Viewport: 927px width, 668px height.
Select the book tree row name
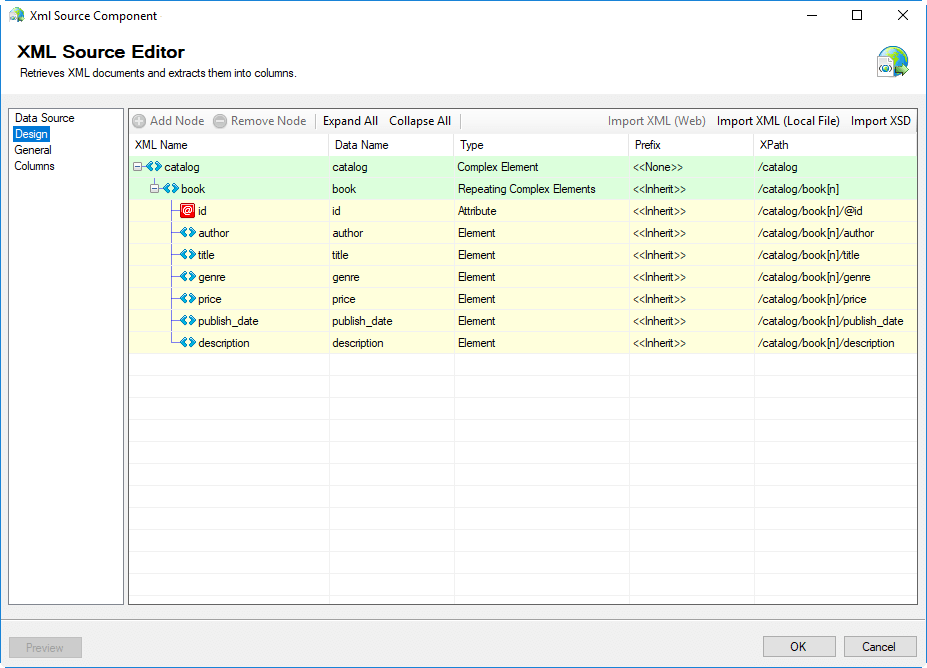[x=193, y=189]
